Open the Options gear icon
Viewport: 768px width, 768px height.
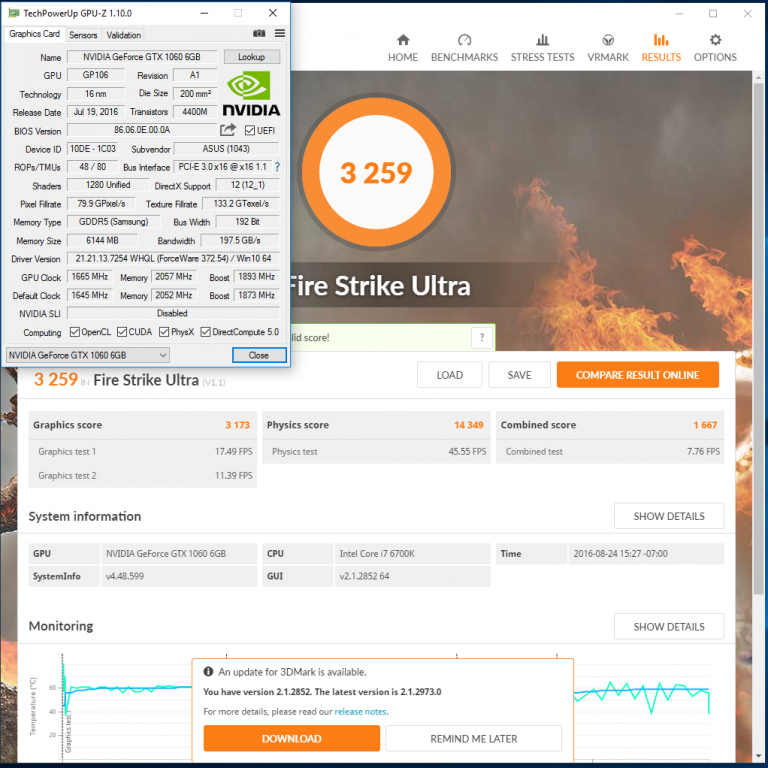pyautogui.click(x=715, y=40)
